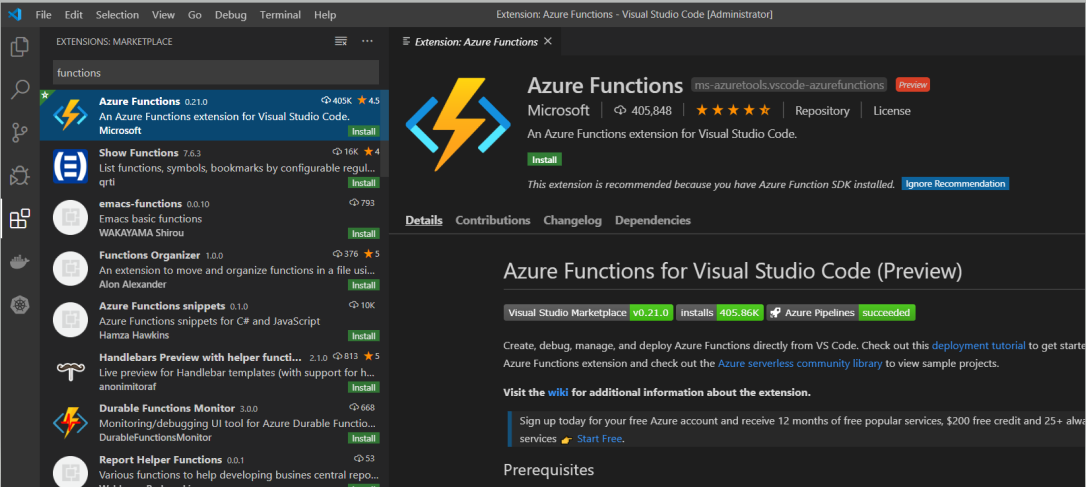Select emacs-functions extension icon
Screen dimensions: 1086x487
[x=70, y=218]
